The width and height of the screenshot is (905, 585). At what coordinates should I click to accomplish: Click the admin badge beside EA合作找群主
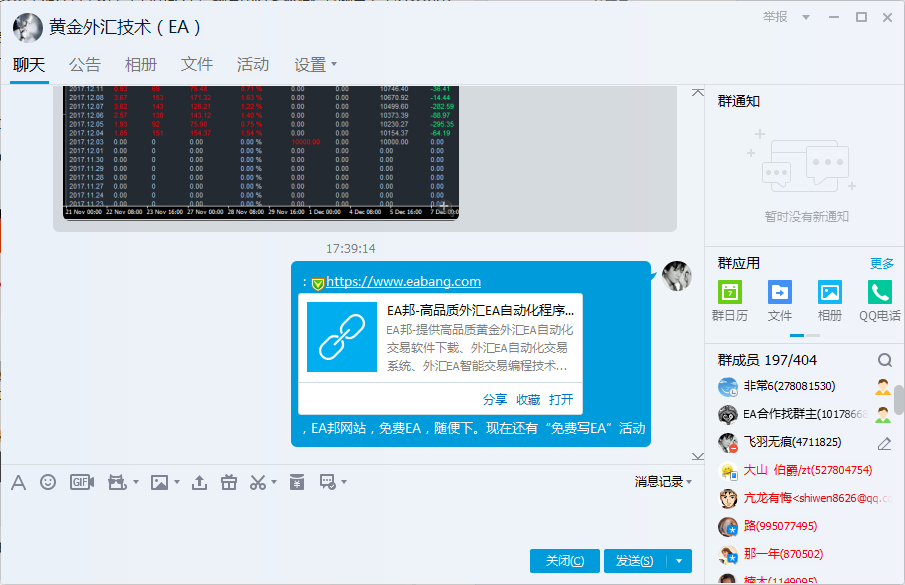point(882,414)
